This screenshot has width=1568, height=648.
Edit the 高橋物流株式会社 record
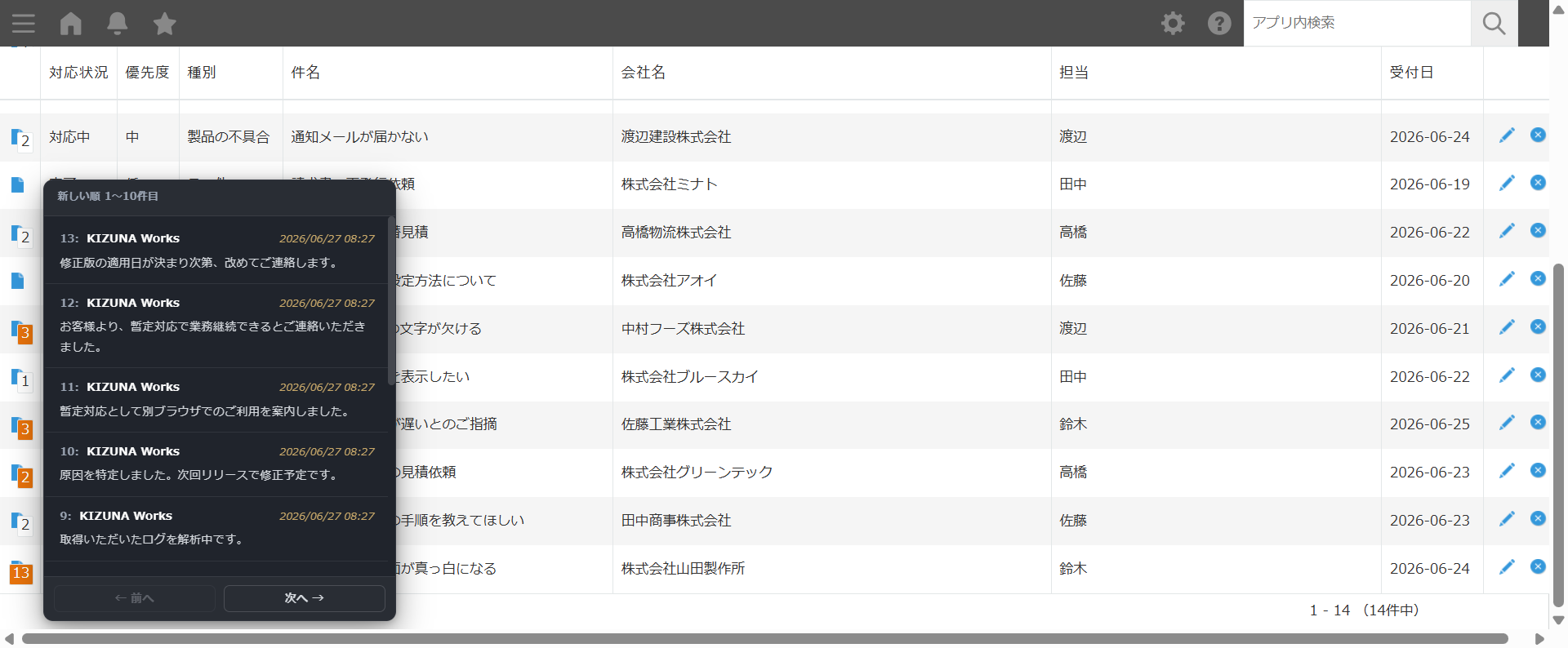(x=1507, y=231)
